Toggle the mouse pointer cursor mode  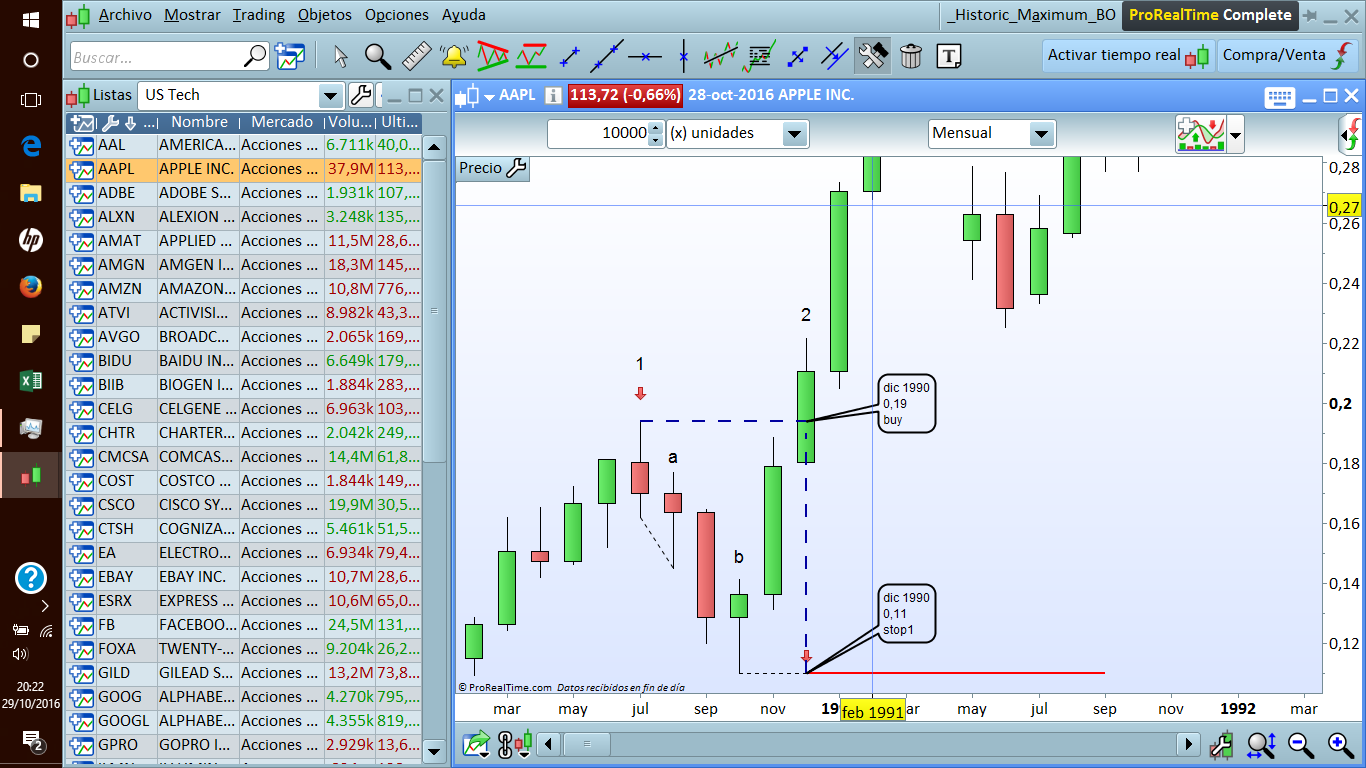[x=340, y=56]
